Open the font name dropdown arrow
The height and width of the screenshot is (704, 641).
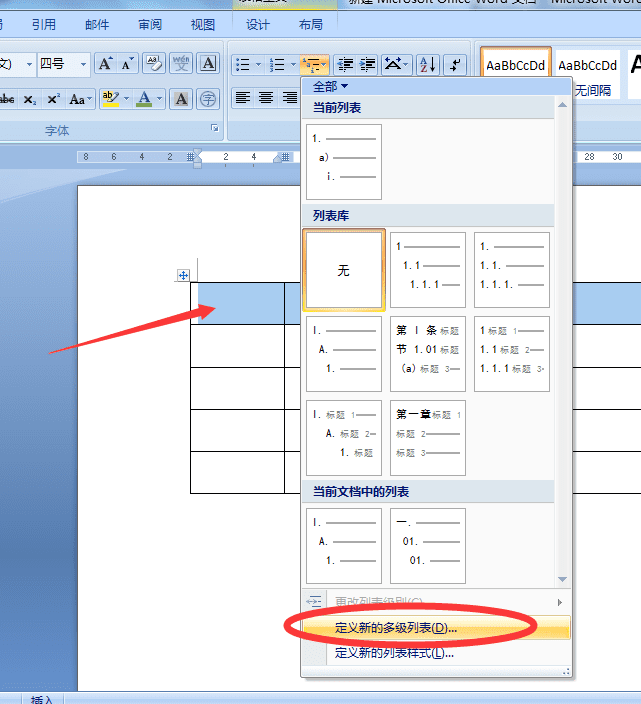click(x=29, y=65)
